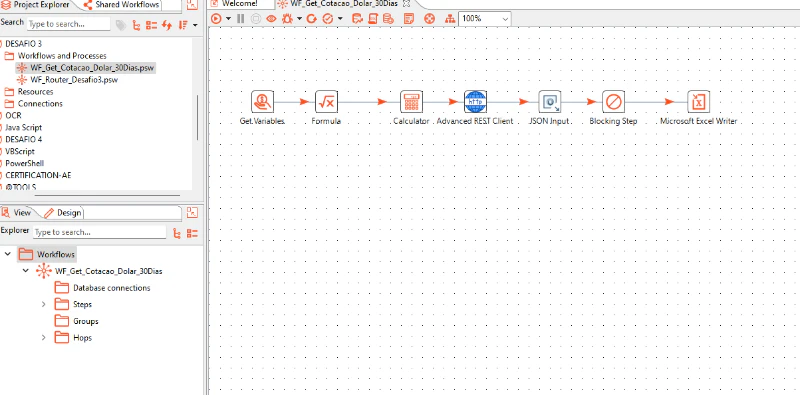The width and height of the screenshot is (800, 395).
Task: Open the run options dropdown arrow
Action: 228,19
